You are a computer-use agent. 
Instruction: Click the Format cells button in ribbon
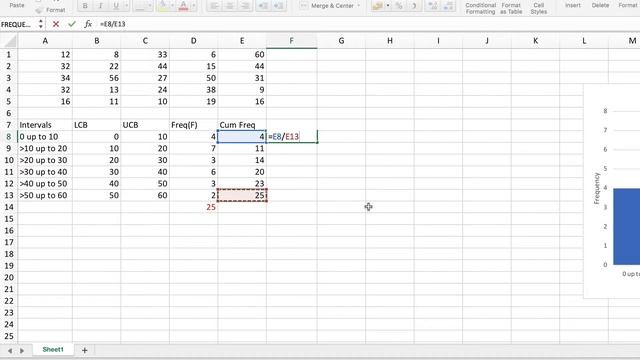pos(629,5)
